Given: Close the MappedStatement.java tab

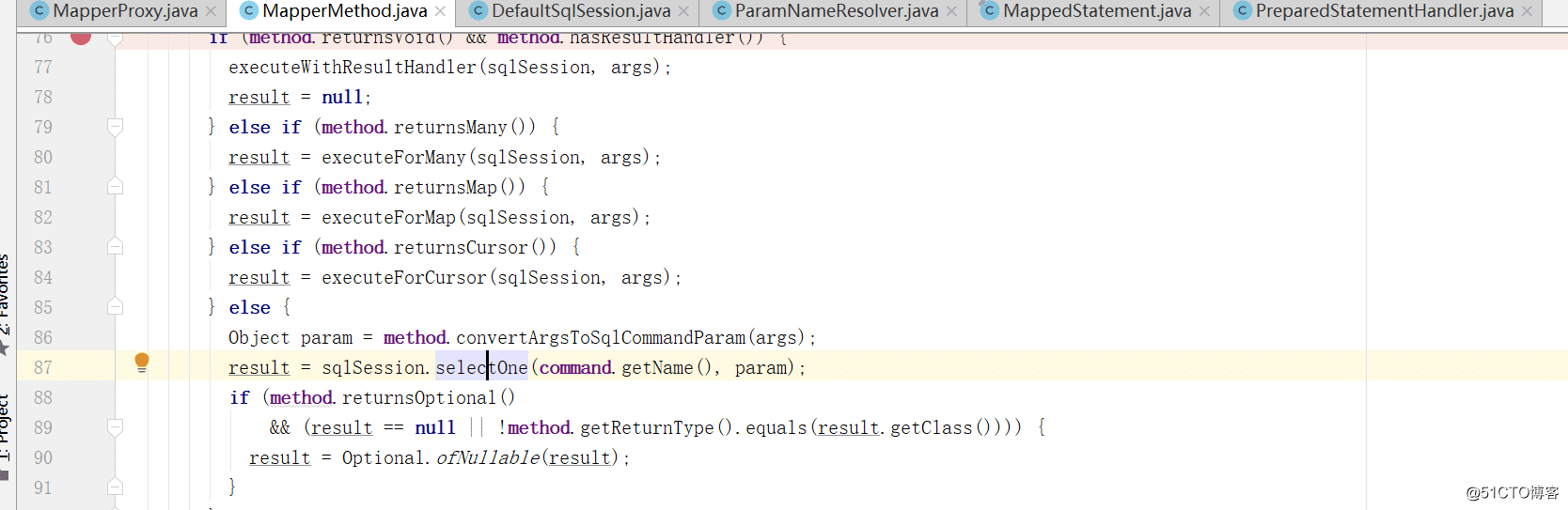Looking at the screenshot, I should click(1205, 11).
